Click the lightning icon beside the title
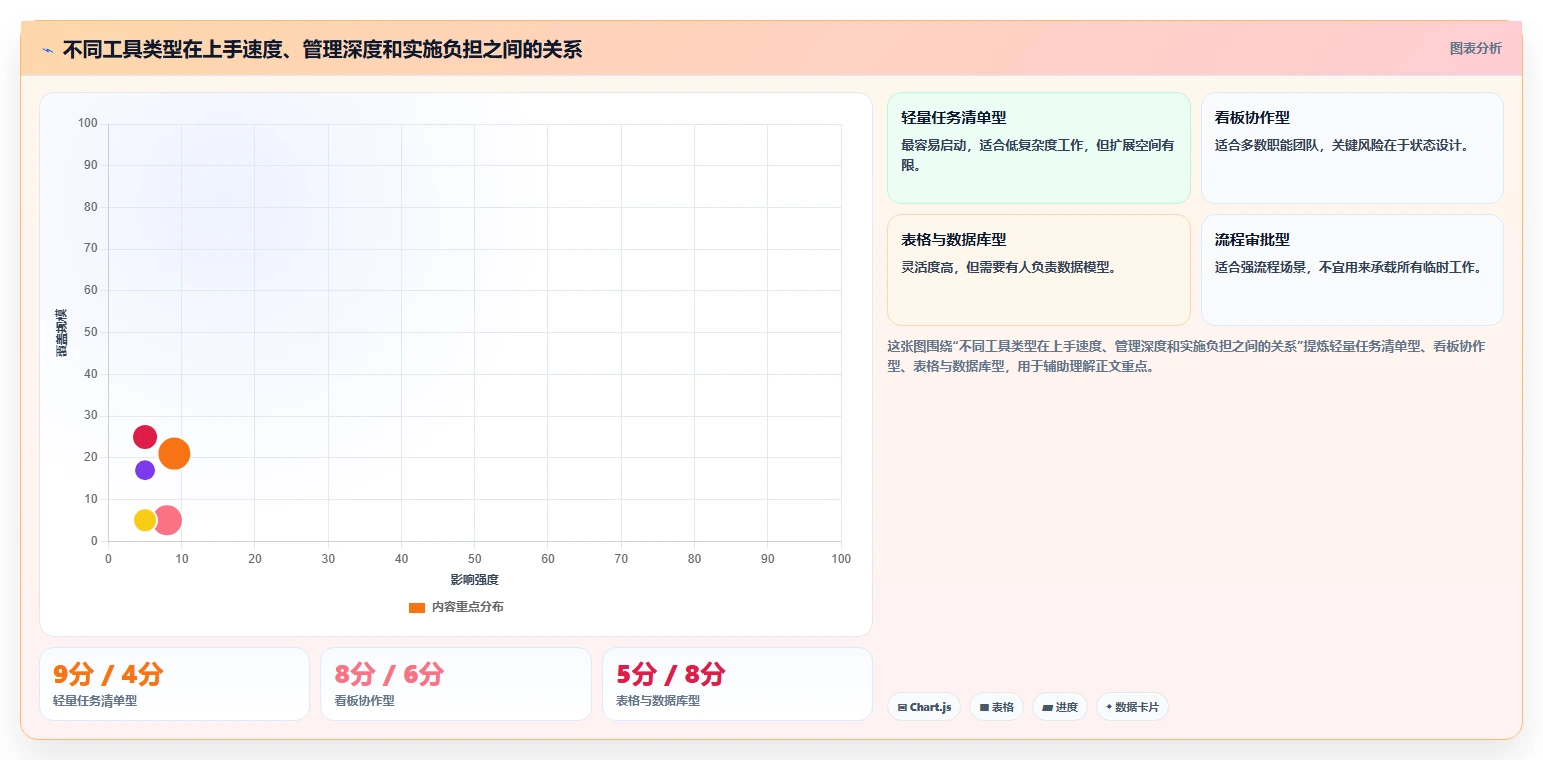Image resolution: width=1543 pixels, height=760 pixels. [x=47, y=50]
